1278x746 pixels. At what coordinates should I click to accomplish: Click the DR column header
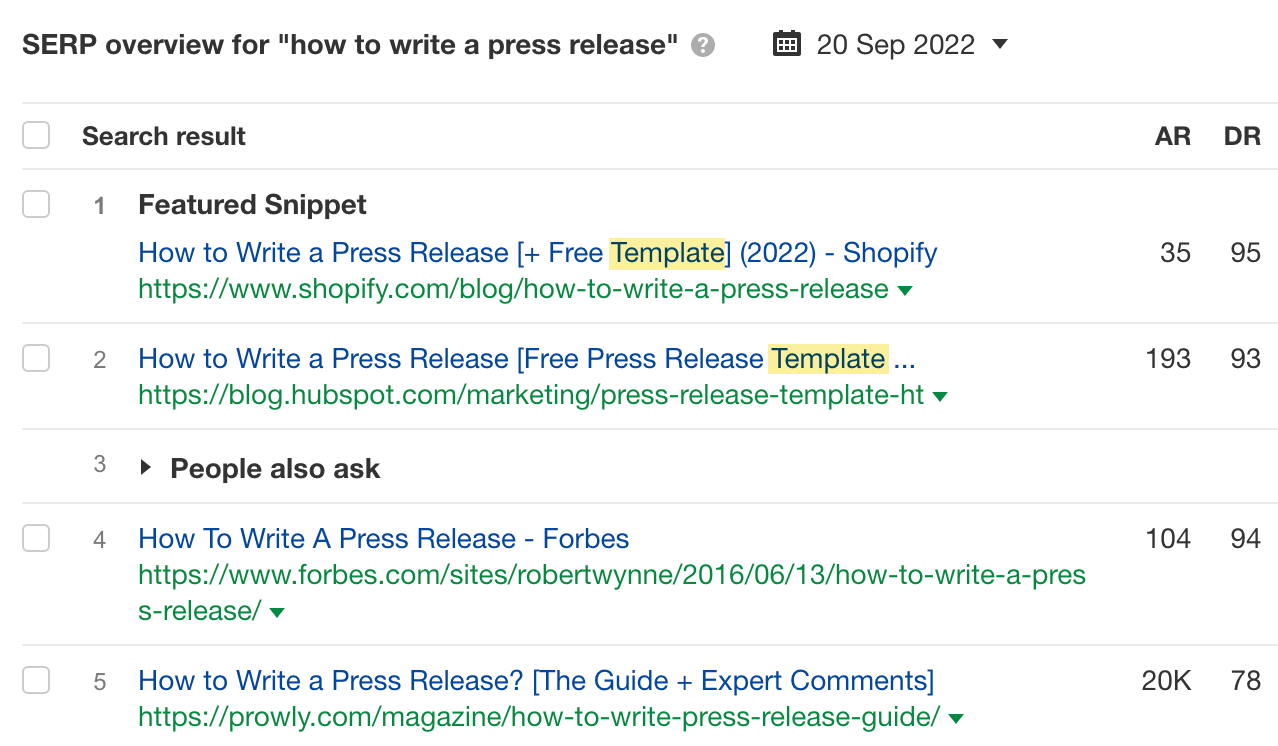(x=1243, y=135)
